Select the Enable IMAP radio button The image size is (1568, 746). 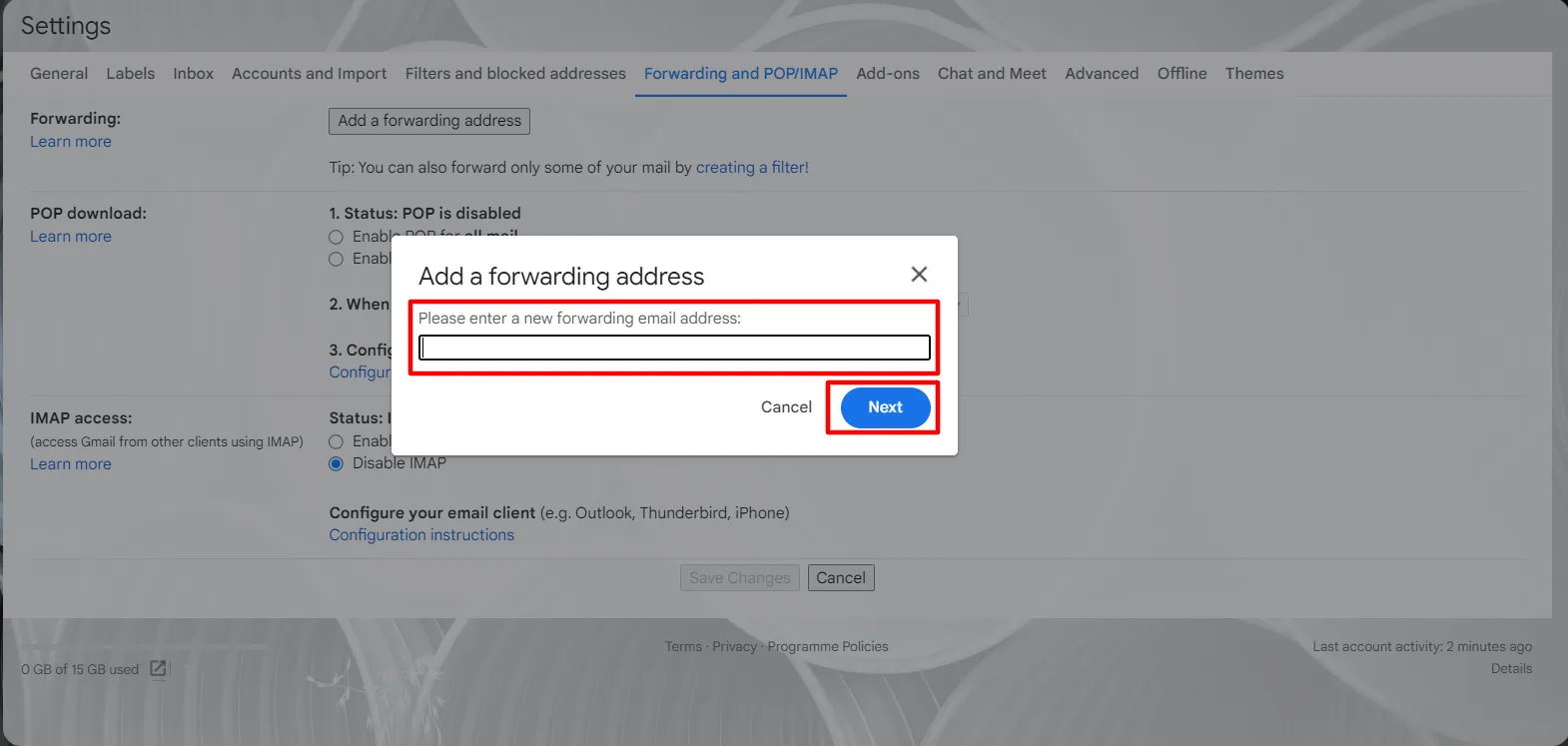pos(337,441)
